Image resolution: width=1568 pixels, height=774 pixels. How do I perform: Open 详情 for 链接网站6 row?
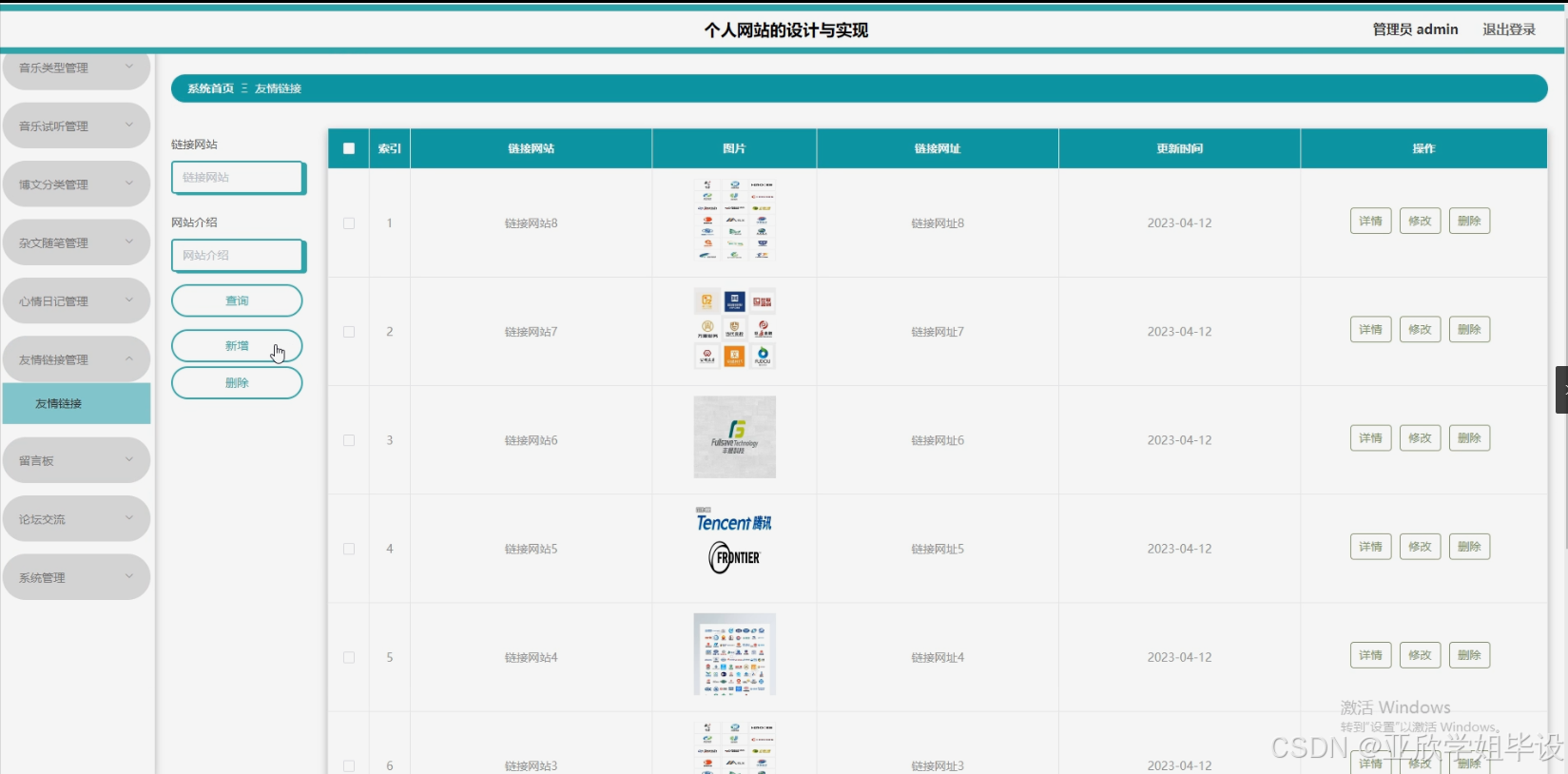pyautogui.click(x=1370, y=437)
